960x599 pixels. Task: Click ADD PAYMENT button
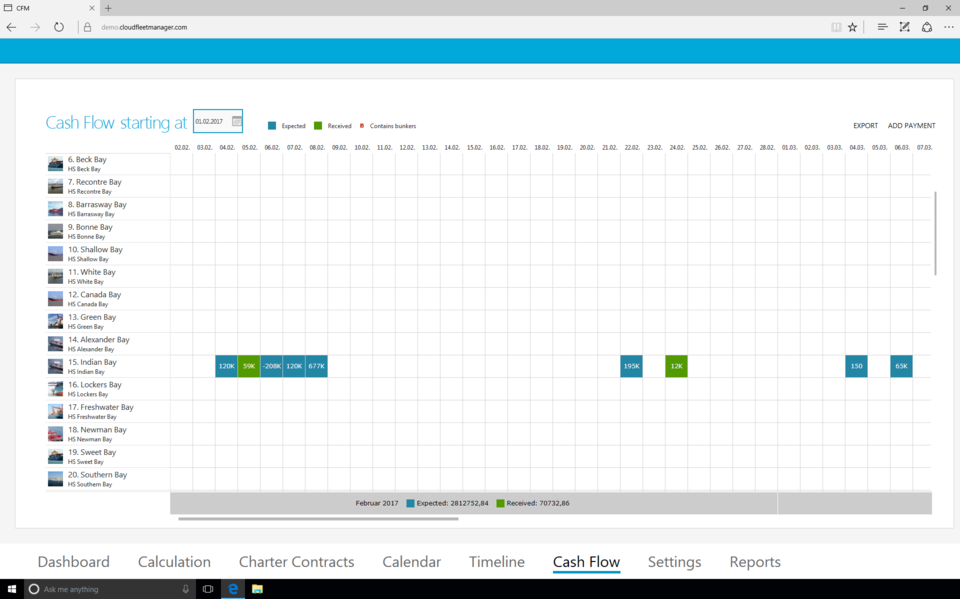point(911,126)
